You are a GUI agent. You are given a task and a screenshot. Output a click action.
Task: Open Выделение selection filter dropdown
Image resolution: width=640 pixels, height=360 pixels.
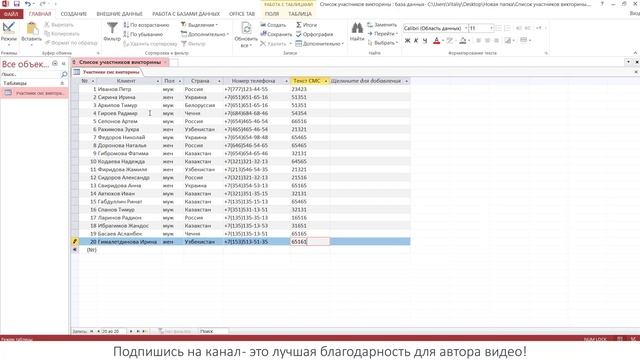199,25
